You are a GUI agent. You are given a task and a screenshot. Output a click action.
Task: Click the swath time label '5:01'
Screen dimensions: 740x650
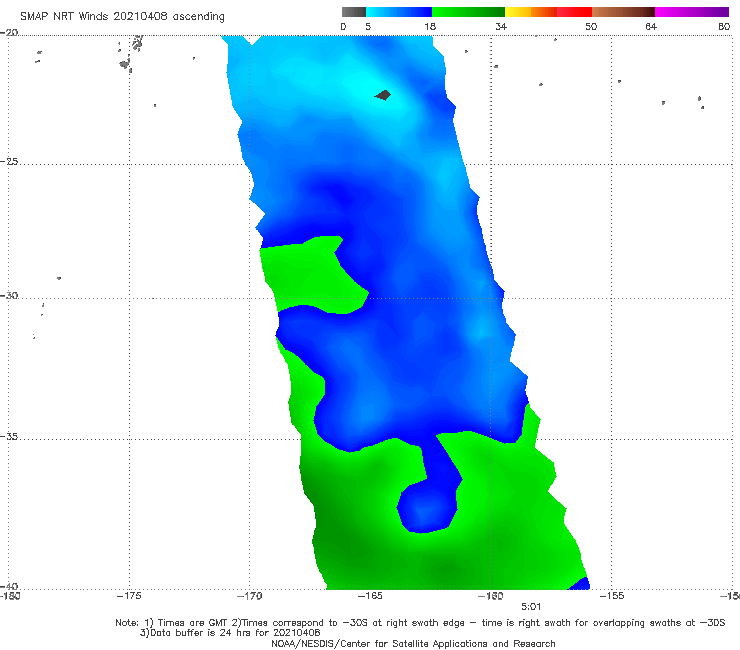point(531,607)
